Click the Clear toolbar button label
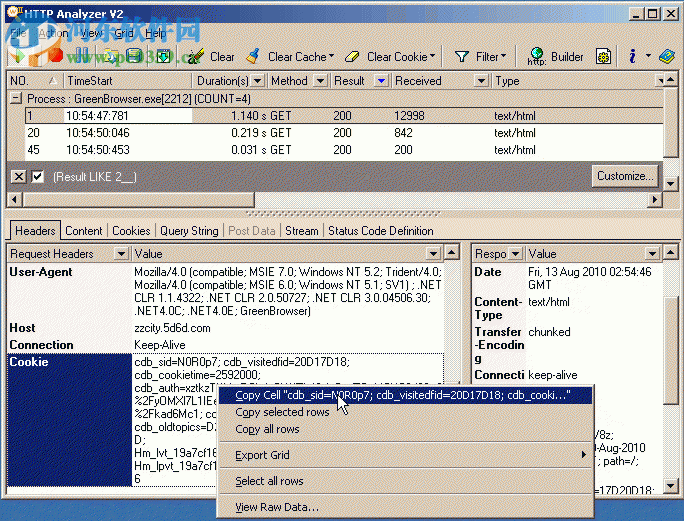This screenshot has width=684, height=521. click(x=222, y=57)
